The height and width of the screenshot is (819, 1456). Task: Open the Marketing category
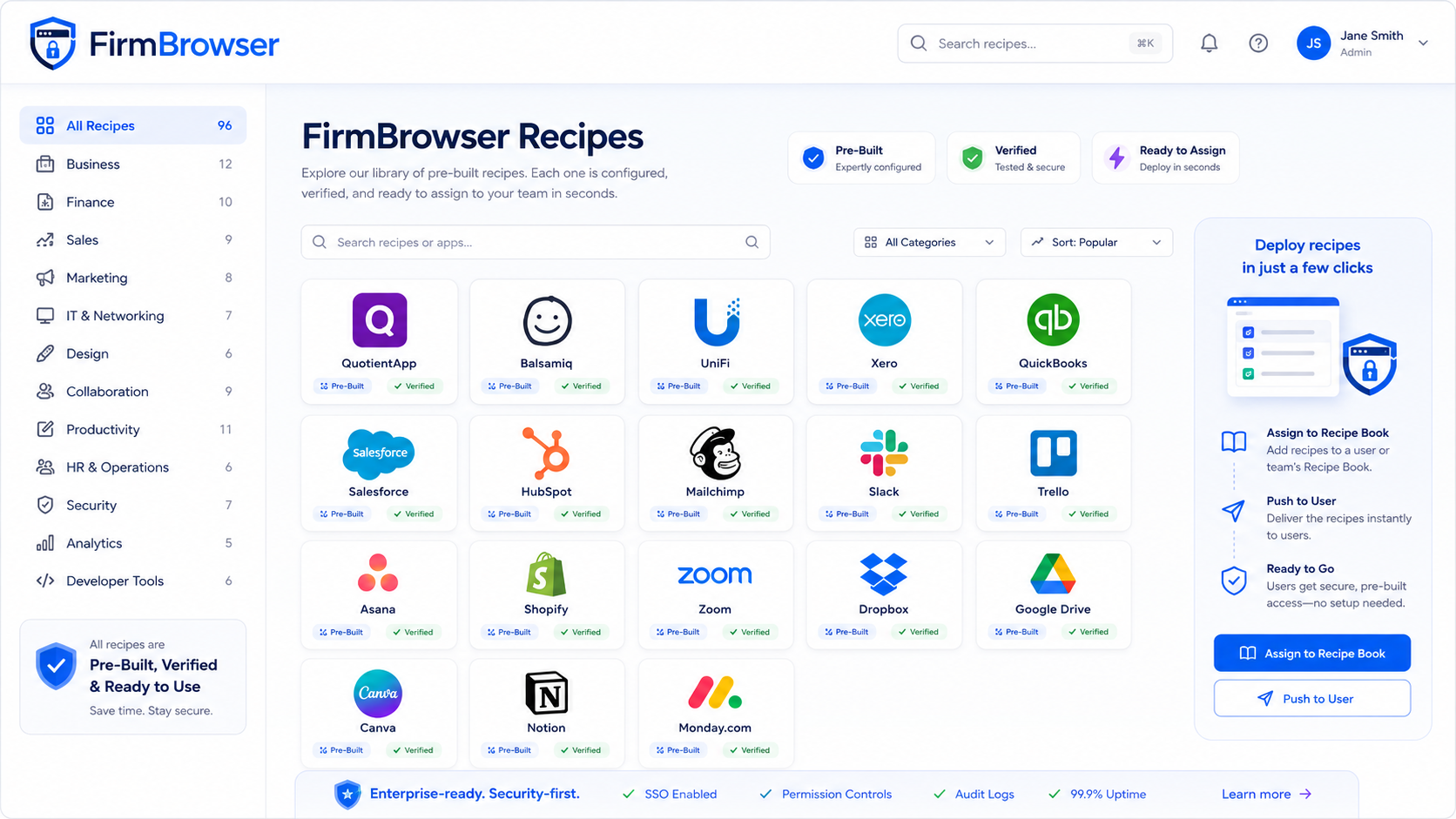point(133,278)
